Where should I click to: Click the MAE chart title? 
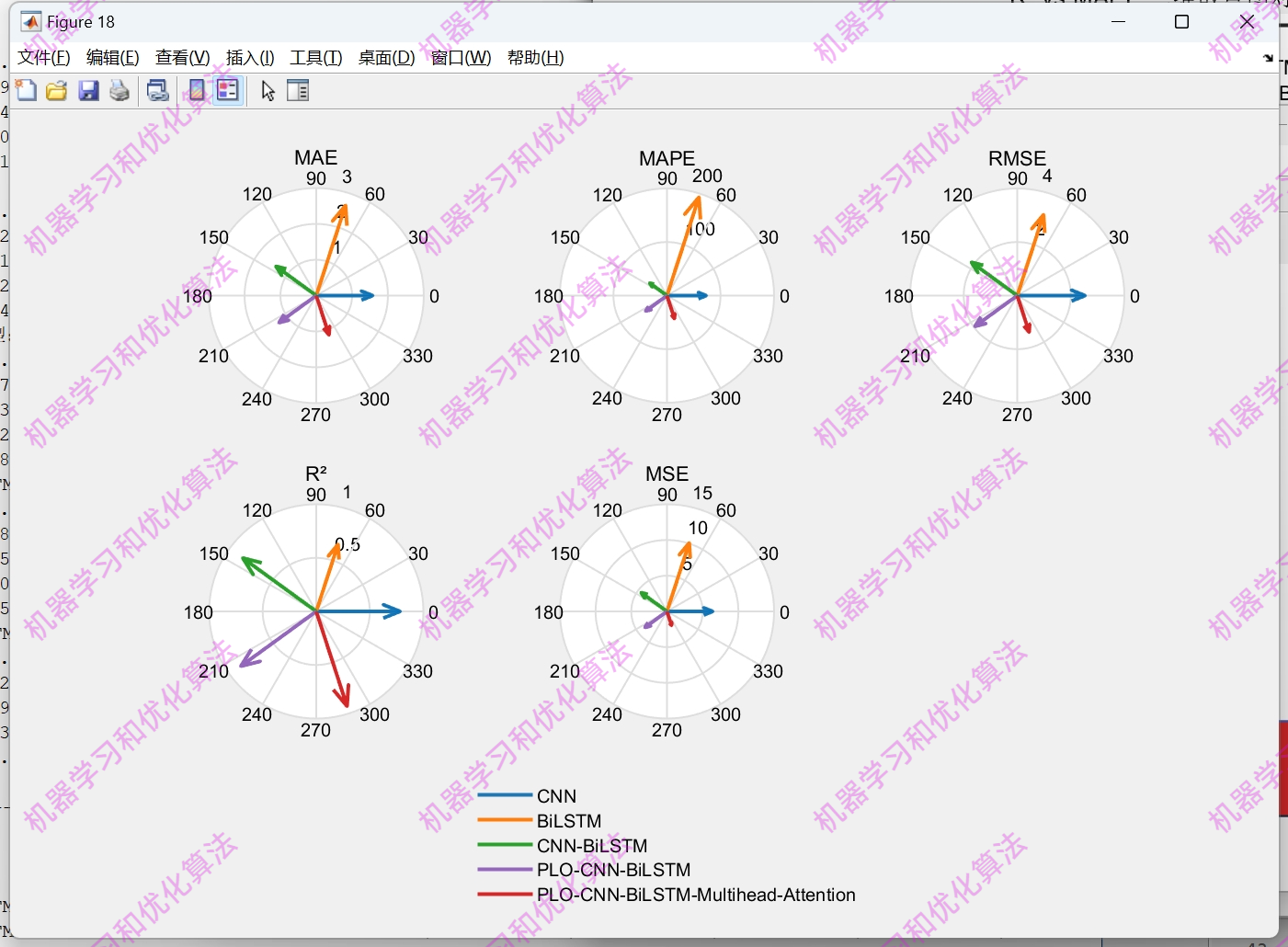point(316,158)
